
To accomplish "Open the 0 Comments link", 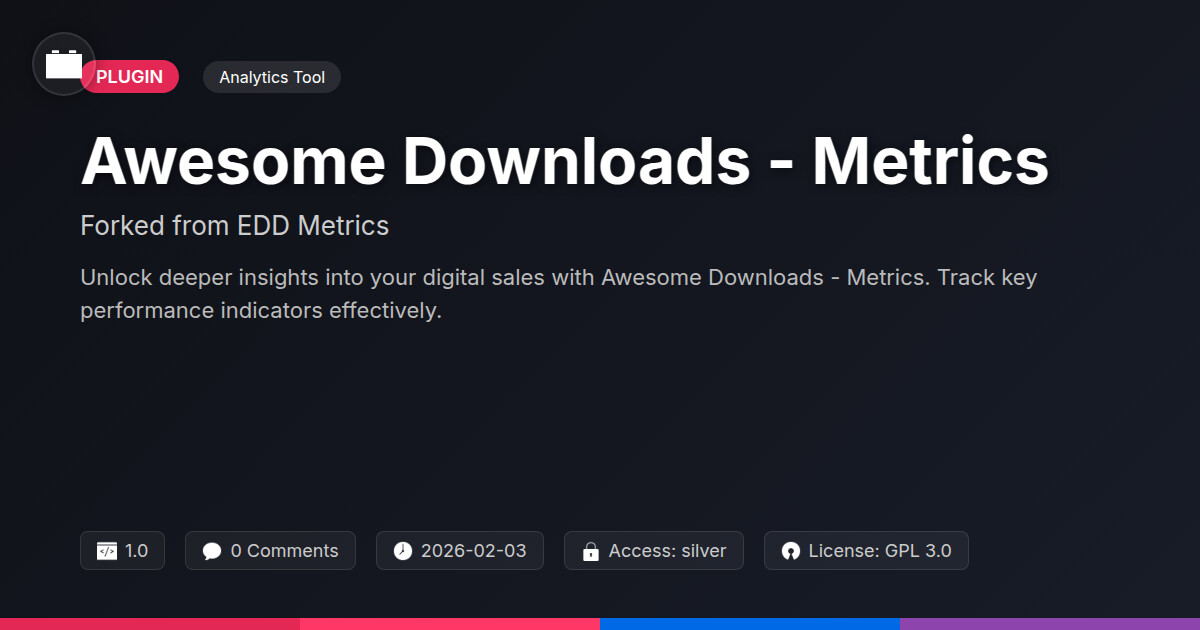I will [284, 551].
